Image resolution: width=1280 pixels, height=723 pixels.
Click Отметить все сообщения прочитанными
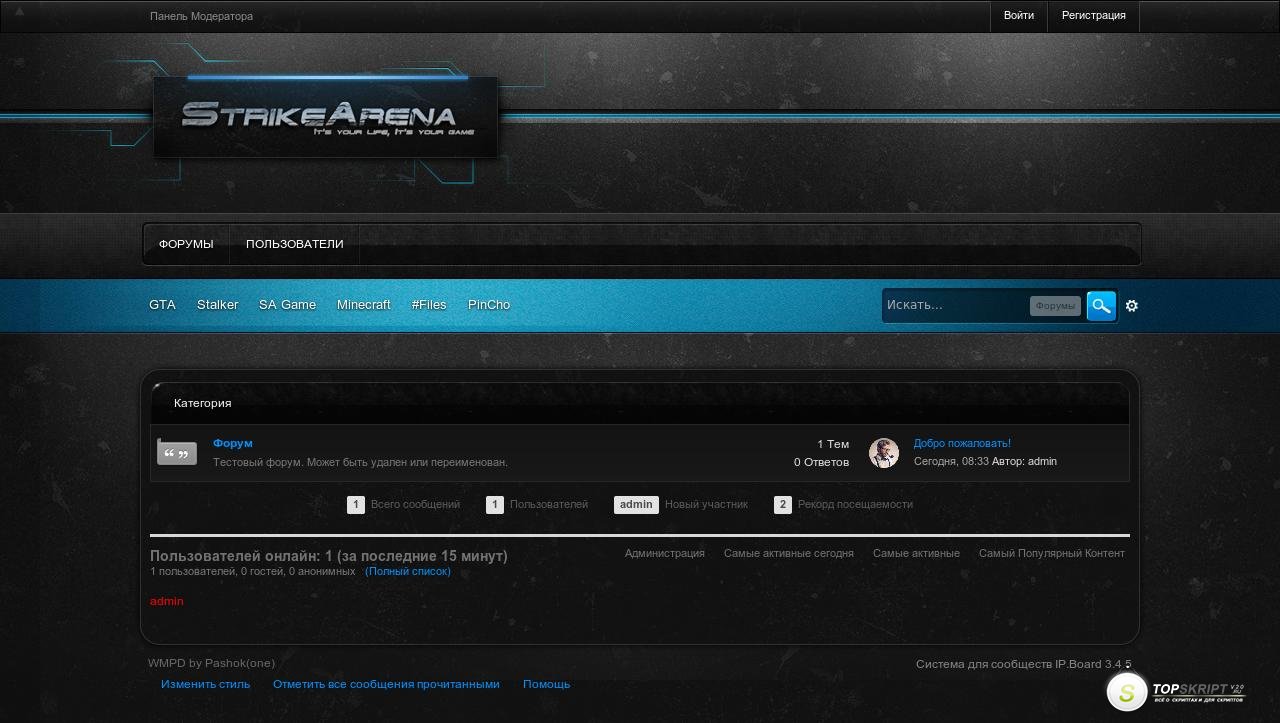point(386,685)
